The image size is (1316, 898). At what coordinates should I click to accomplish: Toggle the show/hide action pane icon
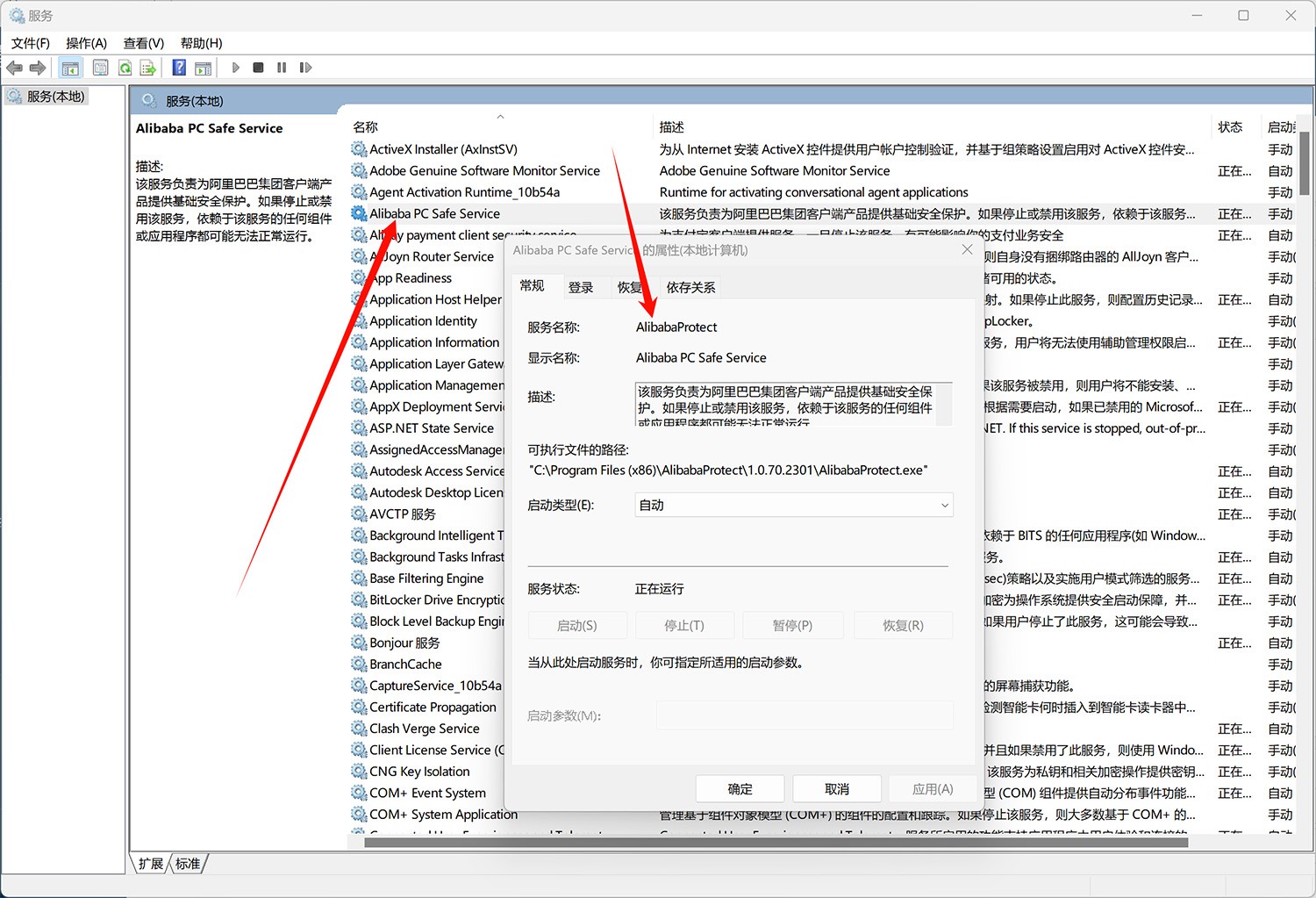204,68
